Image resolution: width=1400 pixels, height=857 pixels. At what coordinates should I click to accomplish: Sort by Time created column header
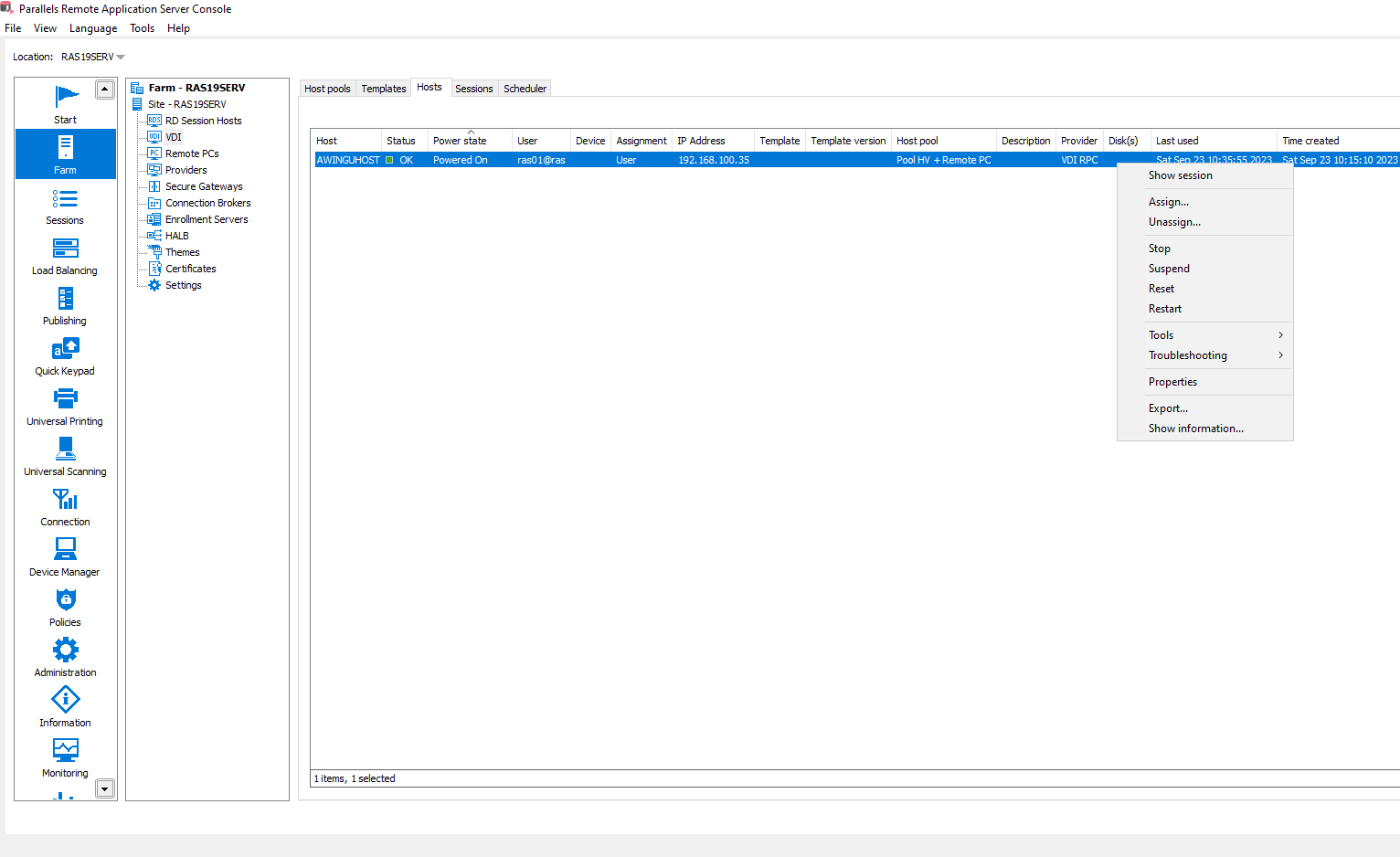click(x=1338, y=141)
